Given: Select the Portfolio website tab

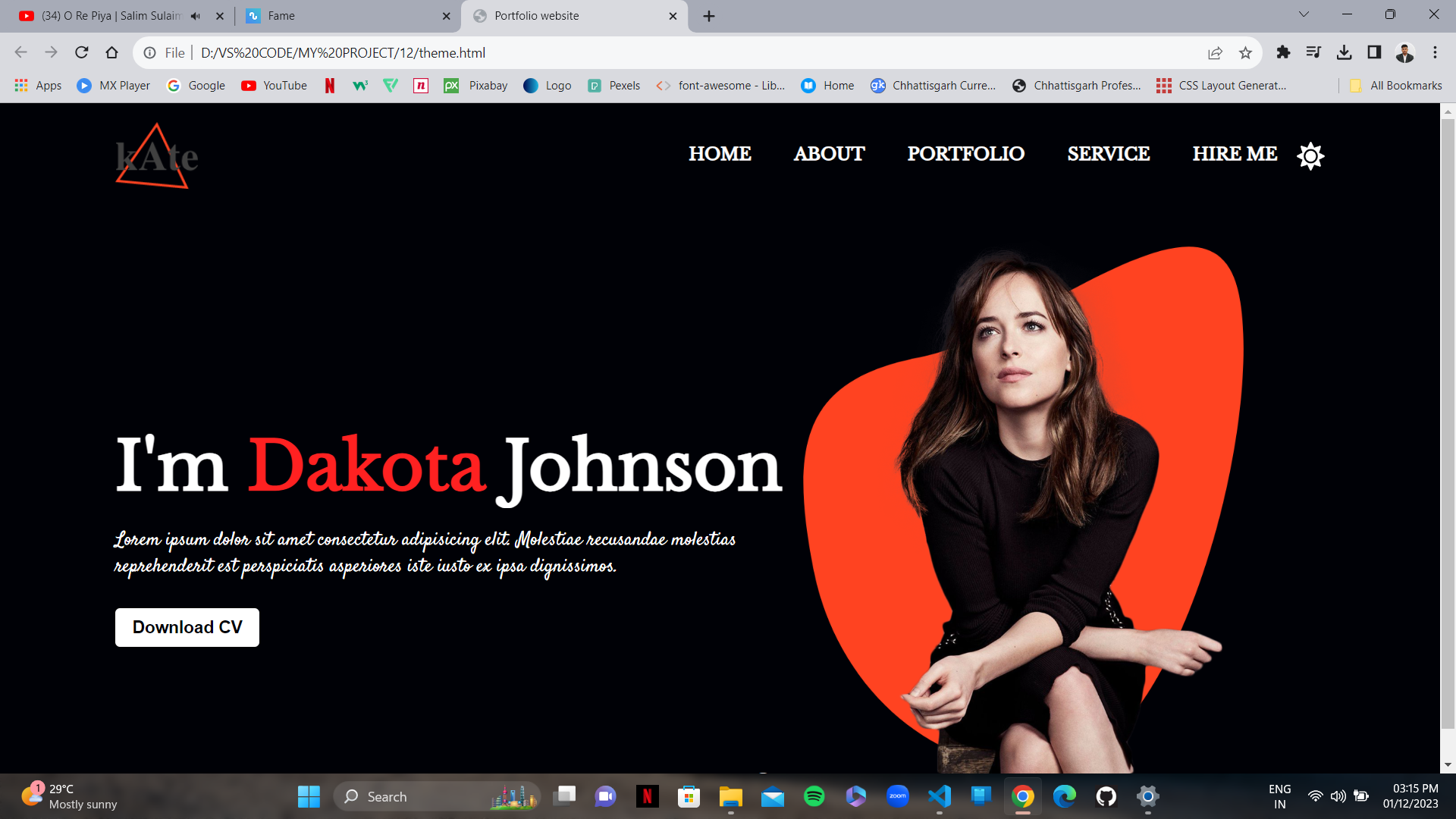Looking at the screenshot, I should pyautogui.click(x=574, y=16).
